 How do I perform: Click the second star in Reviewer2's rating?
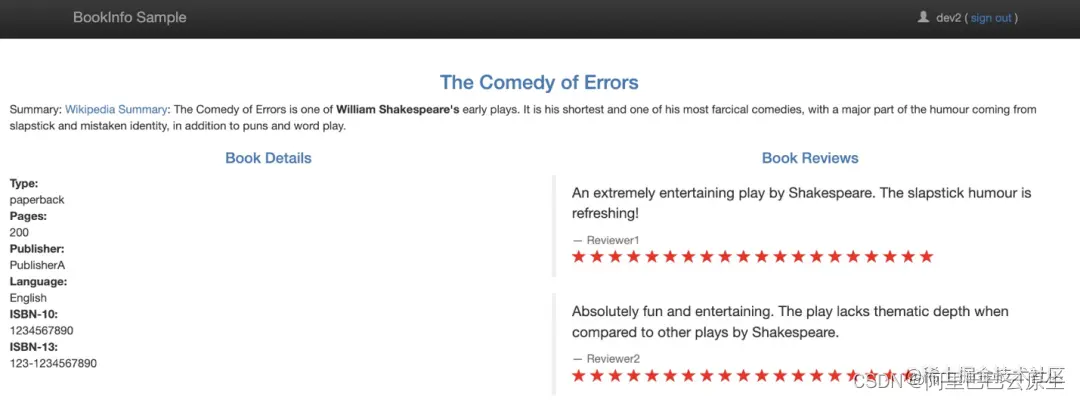pos(597,376)
